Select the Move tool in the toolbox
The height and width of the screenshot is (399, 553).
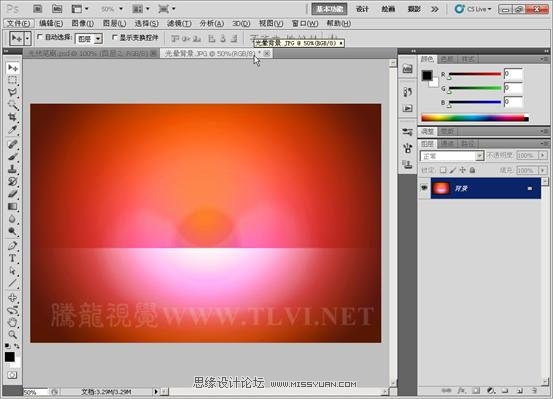pos(13,68)
